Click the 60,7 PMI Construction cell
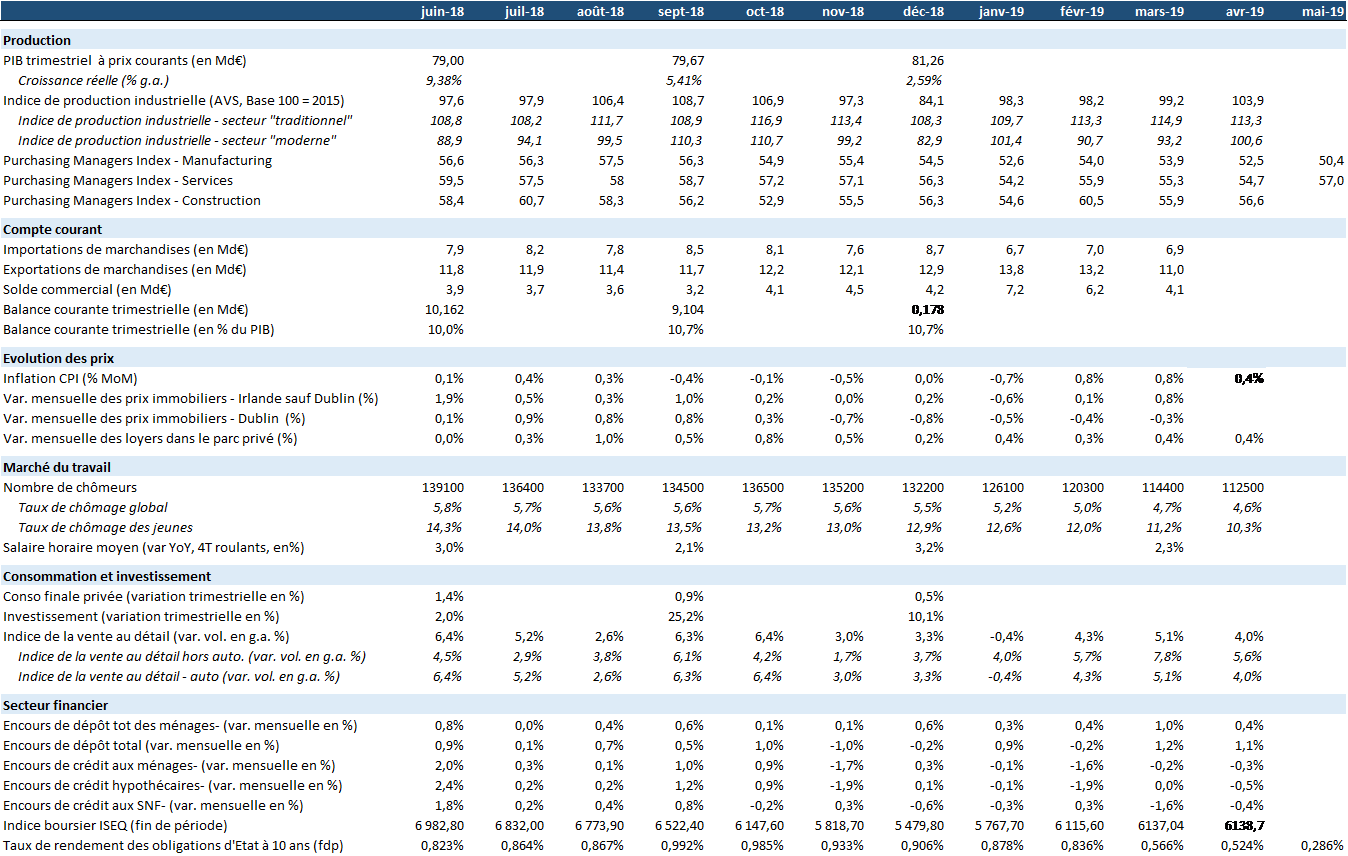This screenshot has height=856, width=1348. click(531, 201)
